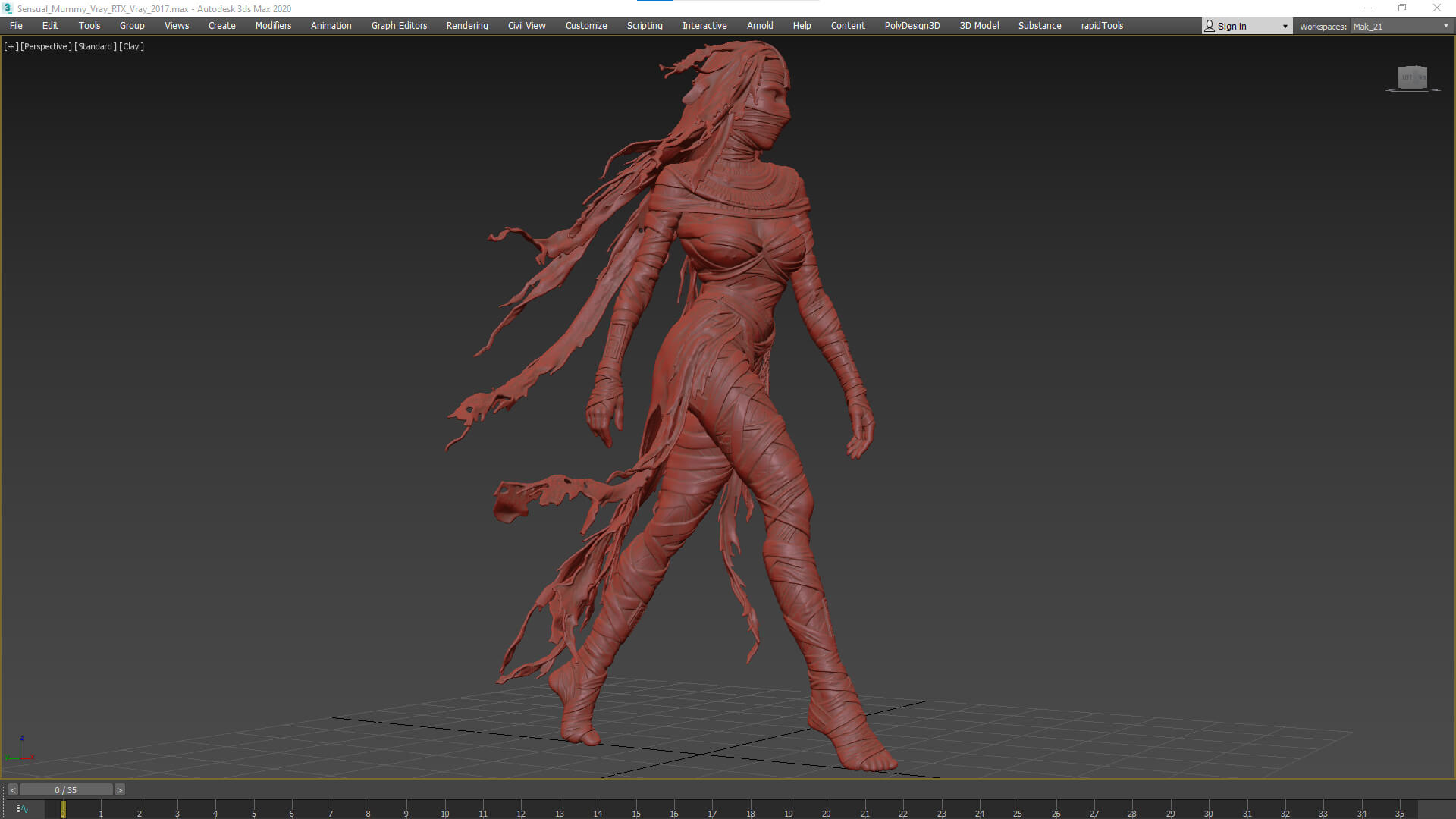This screenshot has height=819, width=1456.
Task: Open the Help menu
Action: tap(802, 26)
